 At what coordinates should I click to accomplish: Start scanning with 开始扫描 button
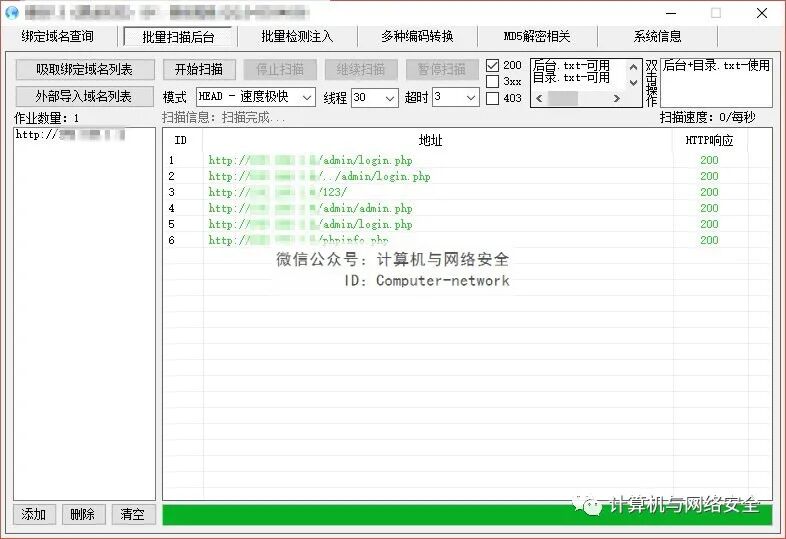199,69
